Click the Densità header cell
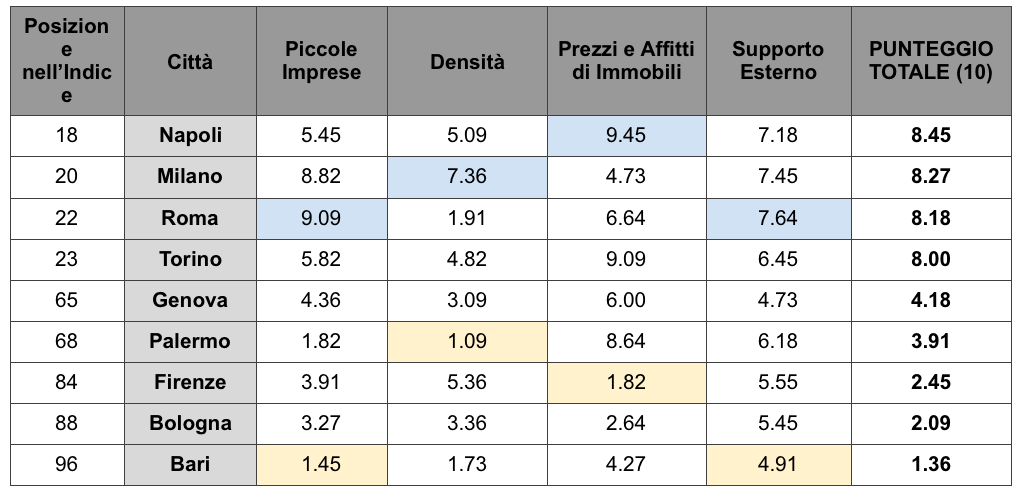The height and width of the screenshot is (500, 1024). click(x=467, y=62)
